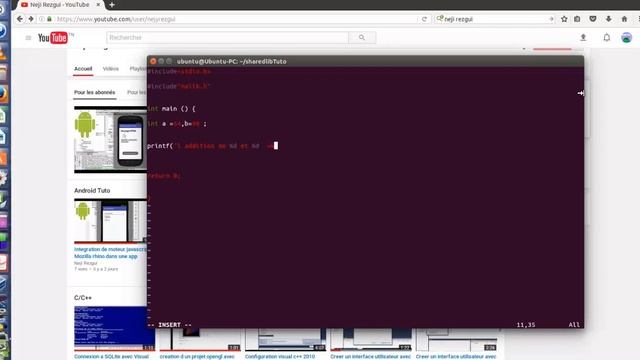
Task: Open the Android Tuto section heading
Action: (92, 190)
